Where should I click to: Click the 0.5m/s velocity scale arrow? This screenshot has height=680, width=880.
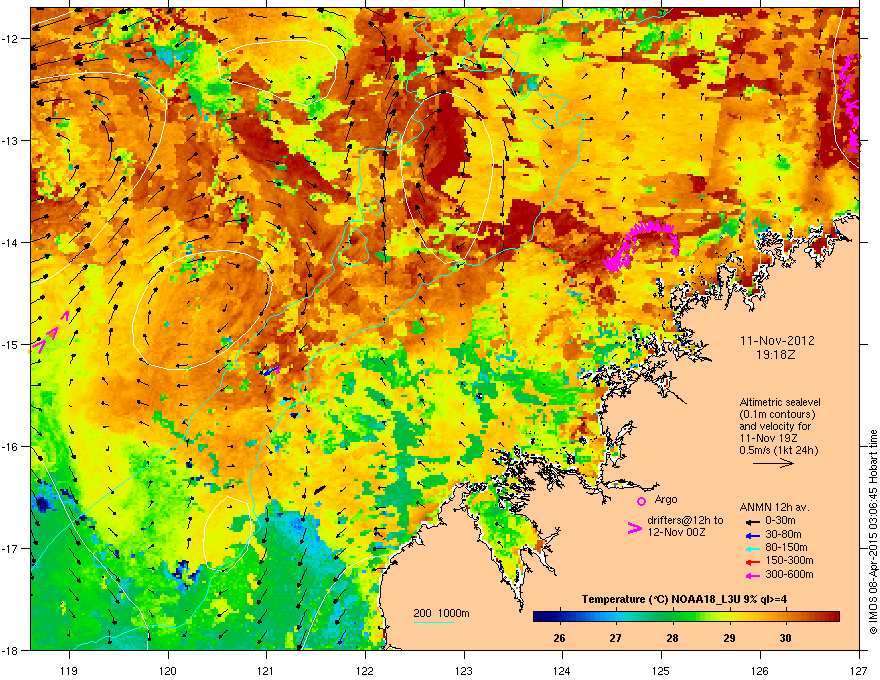(x=773, y=463)
